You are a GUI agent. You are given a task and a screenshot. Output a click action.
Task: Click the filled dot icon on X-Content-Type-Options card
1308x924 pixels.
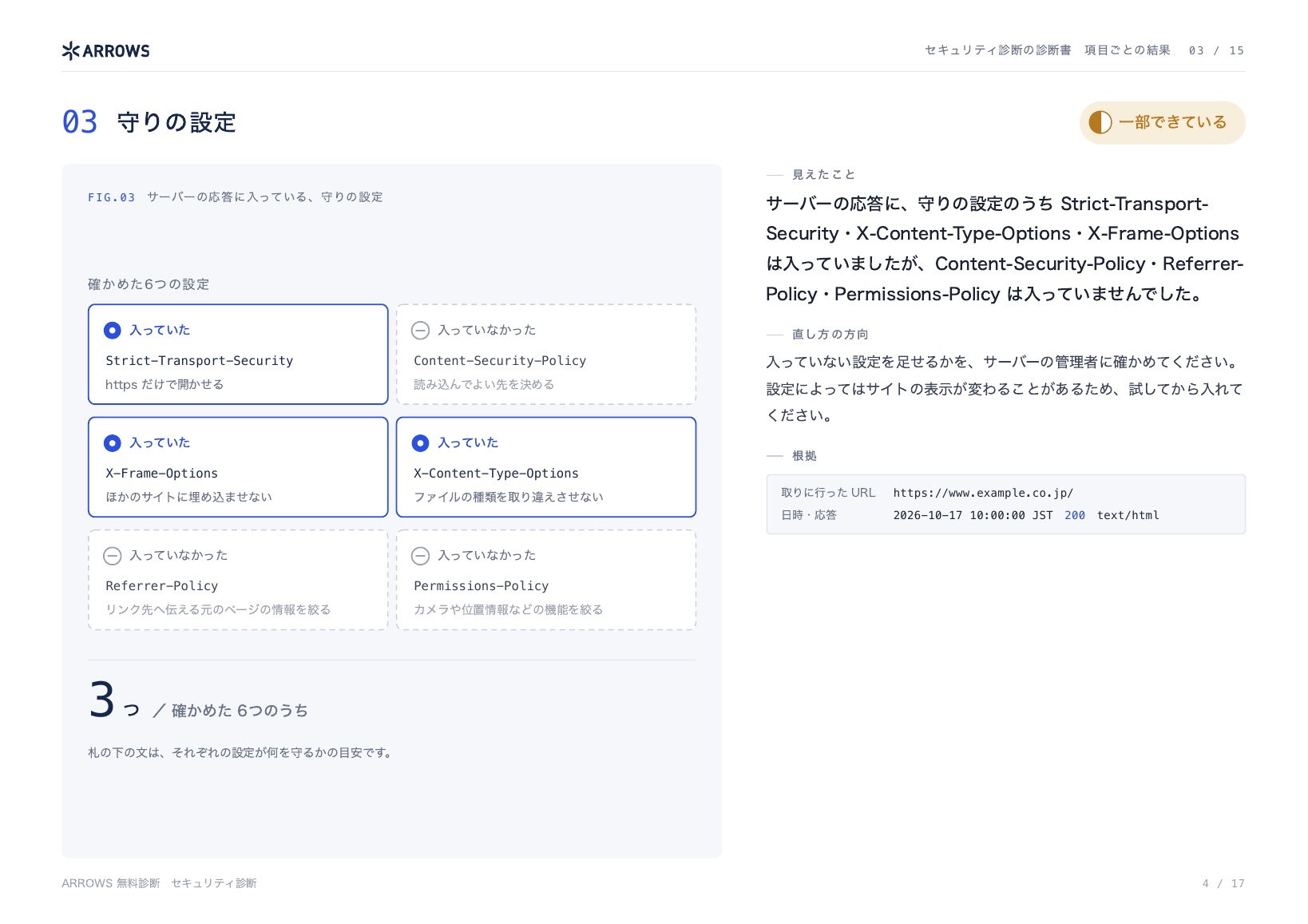[421, 442]
